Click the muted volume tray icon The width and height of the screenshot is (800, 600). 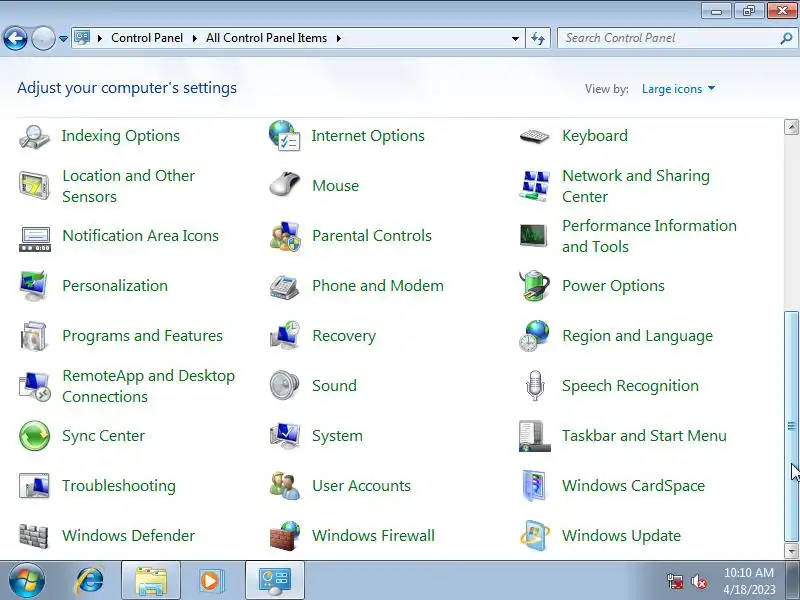tap(698, 581)
